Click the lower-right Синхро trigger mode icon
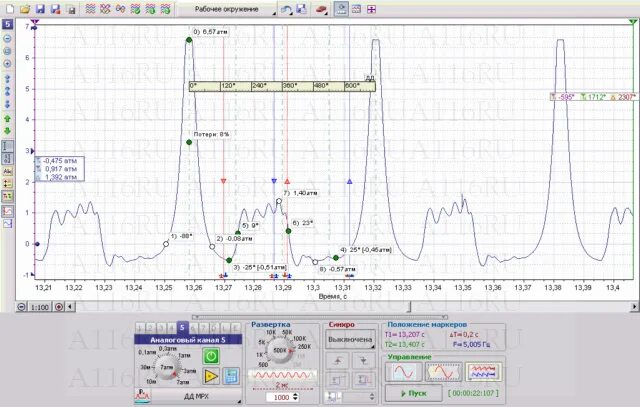Screen dimensions: 640x407 point(363,379)
